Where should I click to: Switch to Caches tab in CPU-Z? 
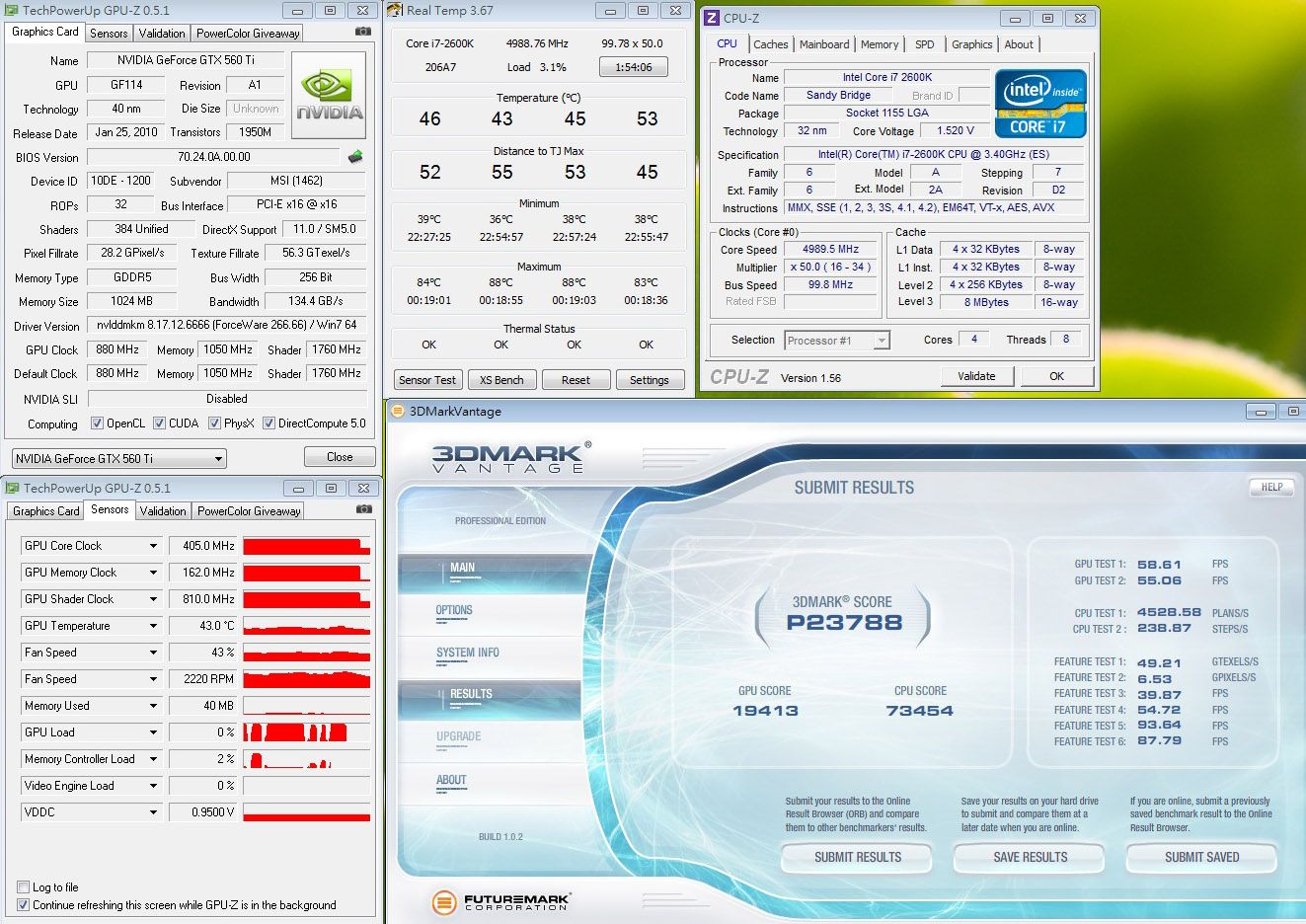tap(770, 44)
